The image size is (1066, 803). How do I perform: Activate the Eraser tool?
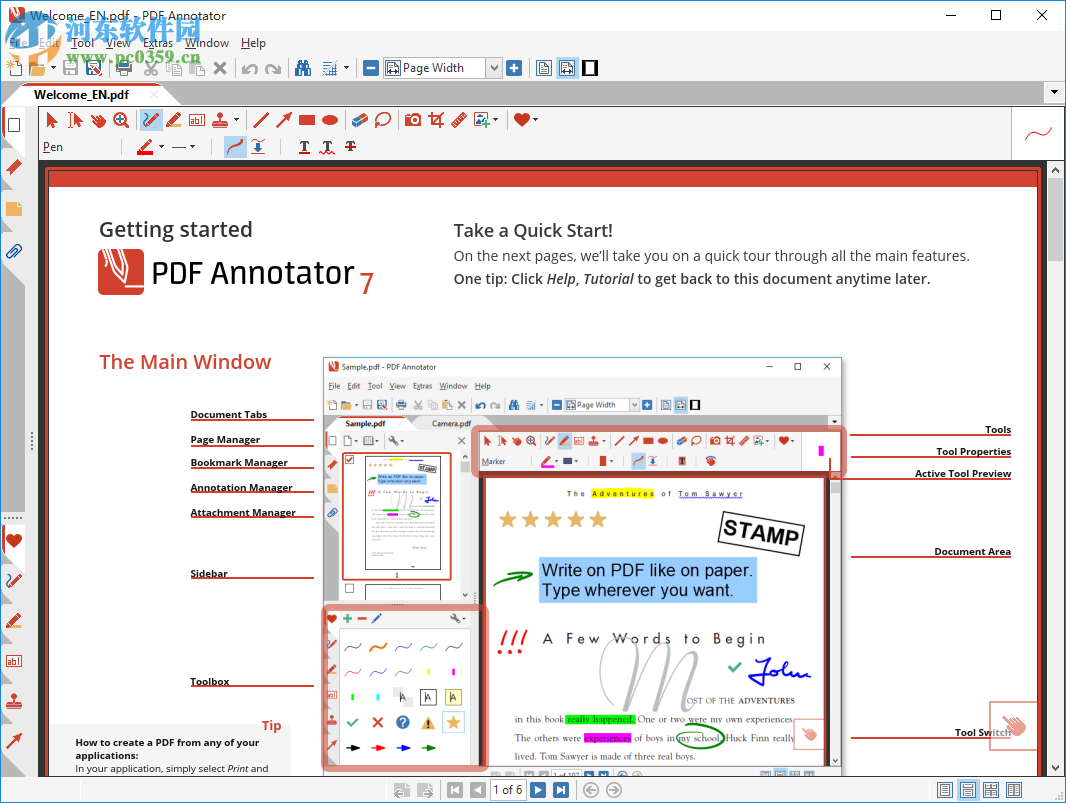pyautogui.click(x=359, y=120)
